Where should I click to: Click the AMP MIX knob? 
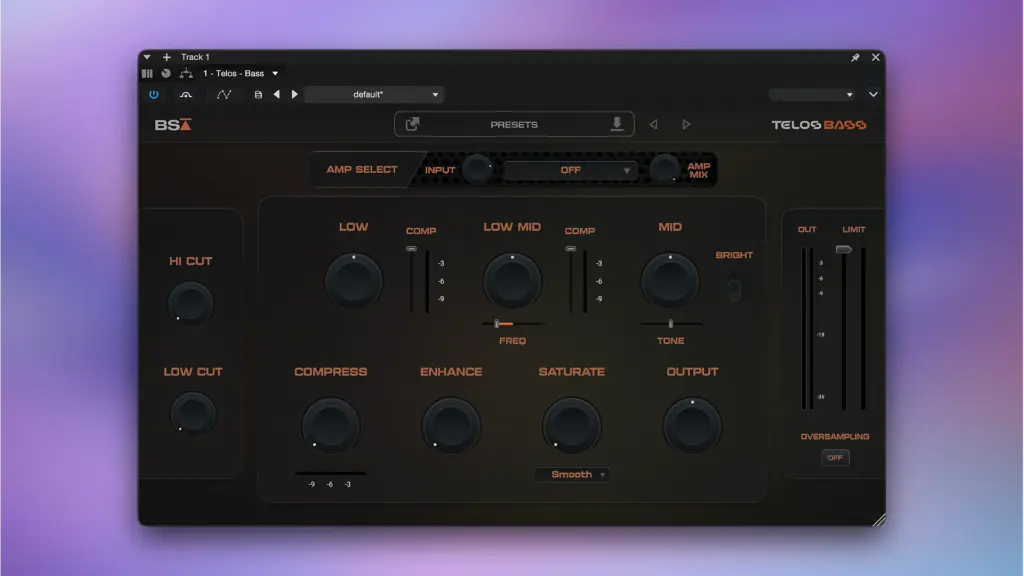(x=665, y=170)
